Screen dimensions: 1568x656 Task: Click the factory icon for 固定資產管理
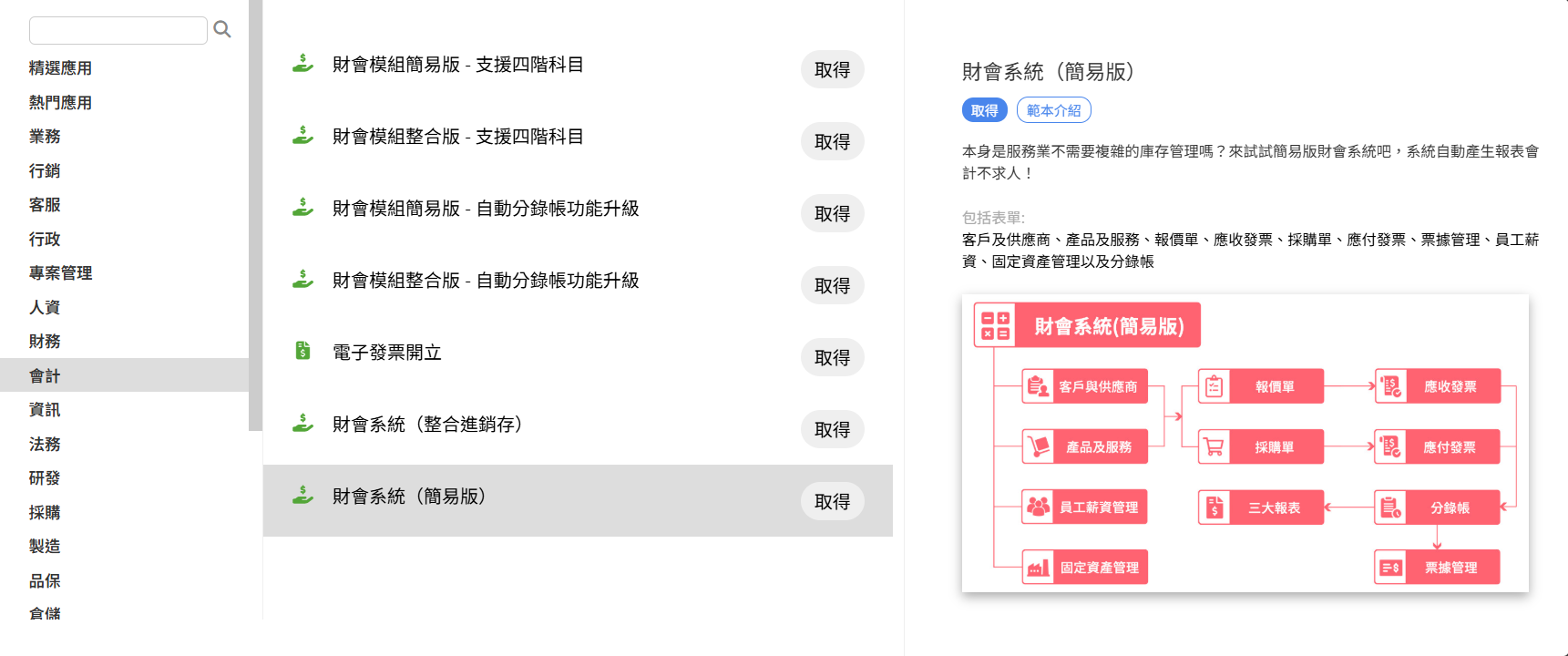click(1038, 568)
